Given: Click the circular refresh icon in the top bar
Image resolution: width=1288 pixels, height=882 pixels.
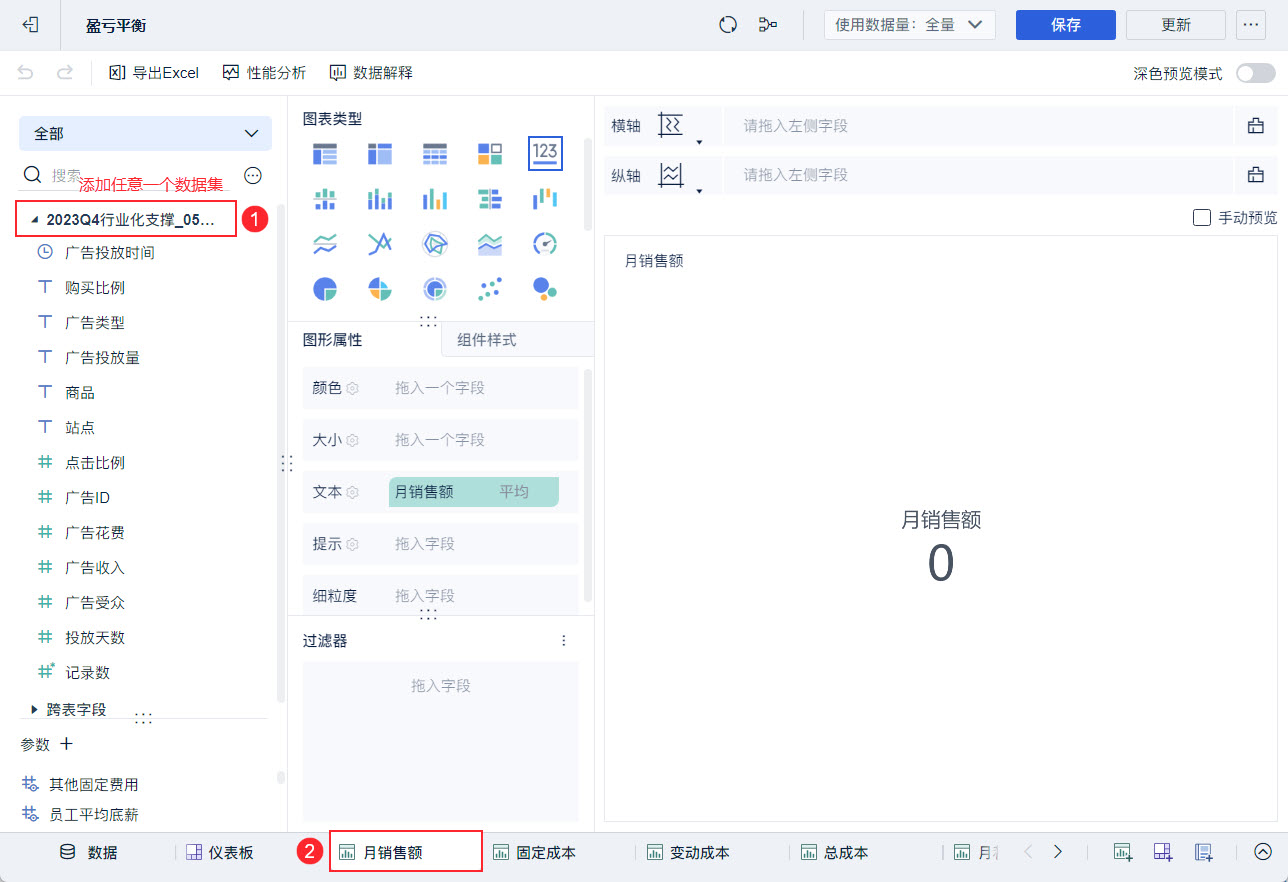Looking at the screenshot, I should pyautogui.click(x=728, y=25).
